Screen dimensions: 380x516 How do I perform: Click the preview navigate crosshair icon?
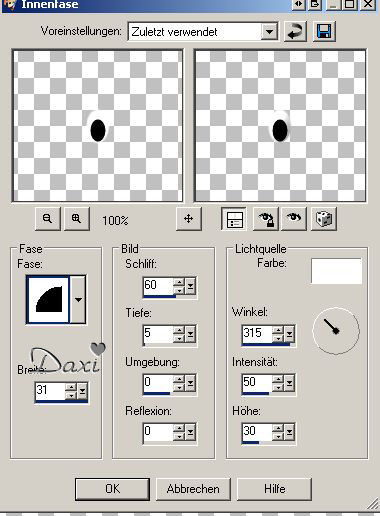189,219
